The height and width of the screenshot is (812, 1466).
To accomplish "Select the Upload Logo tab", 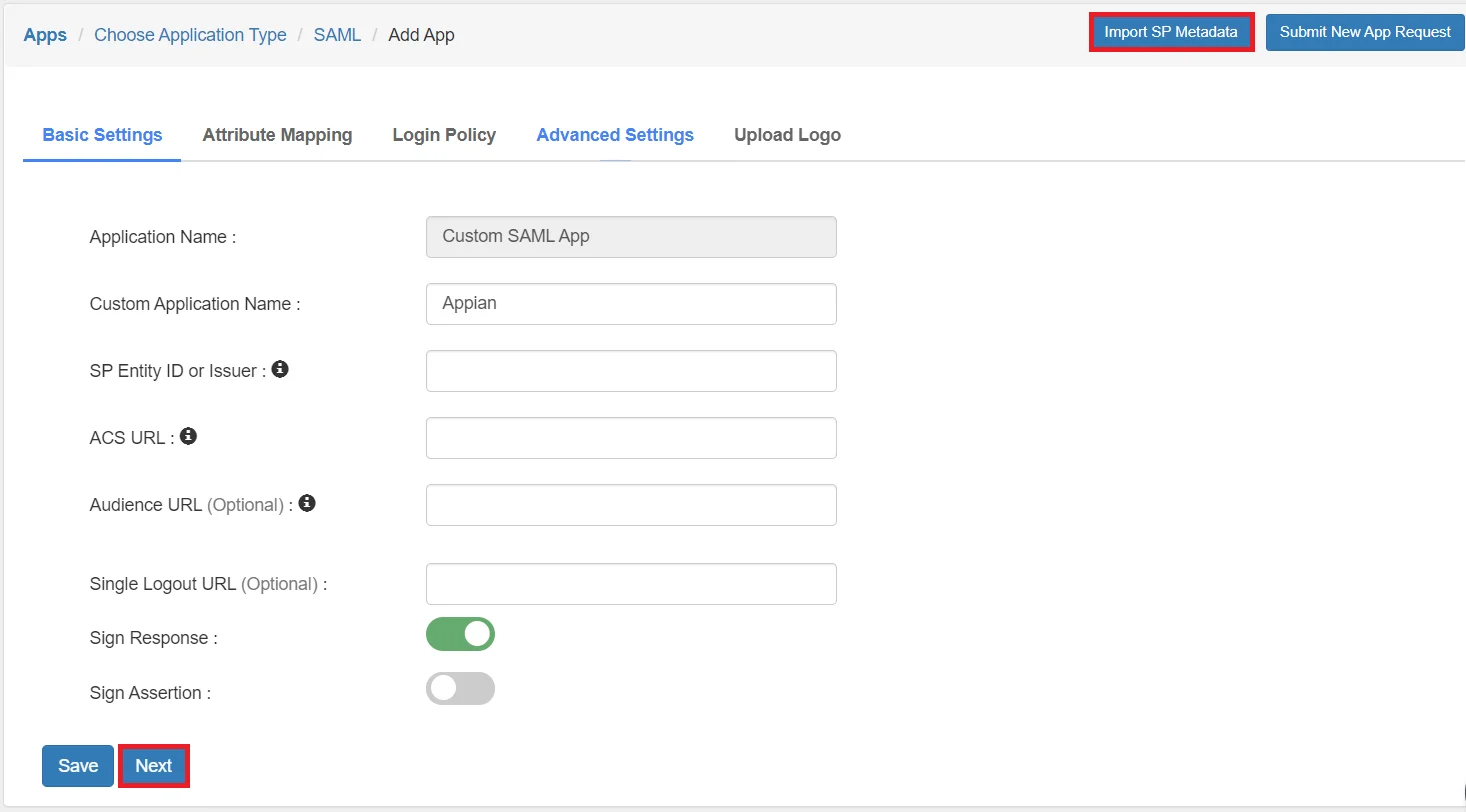I will [x=787, y=135].
